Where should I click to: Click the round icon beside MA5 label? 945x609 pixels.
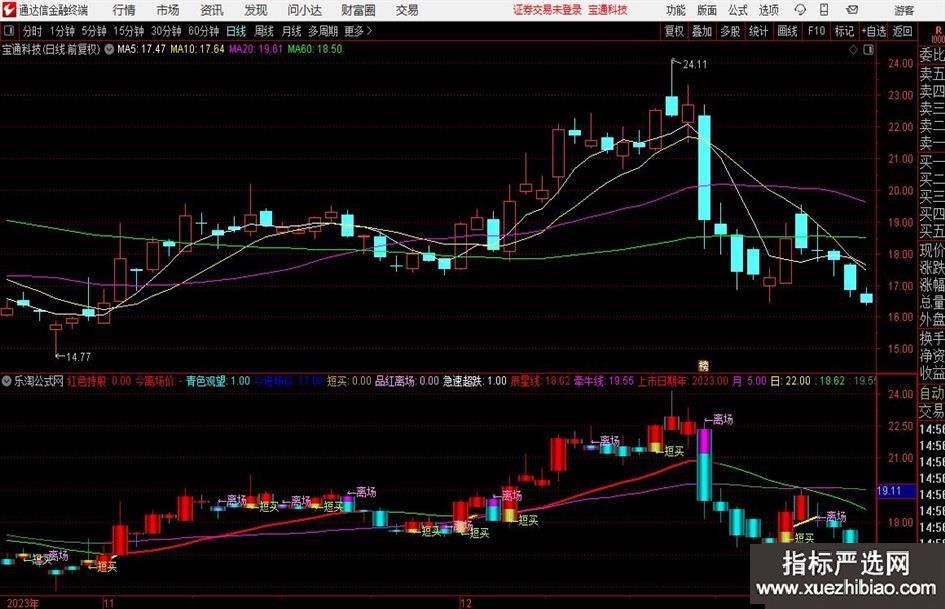coord(110,48)
